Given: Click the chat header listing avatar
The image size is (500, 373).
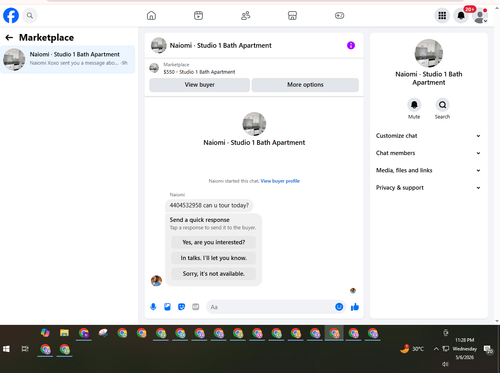Looking at the screenshot, I should (x=158, y=45).
